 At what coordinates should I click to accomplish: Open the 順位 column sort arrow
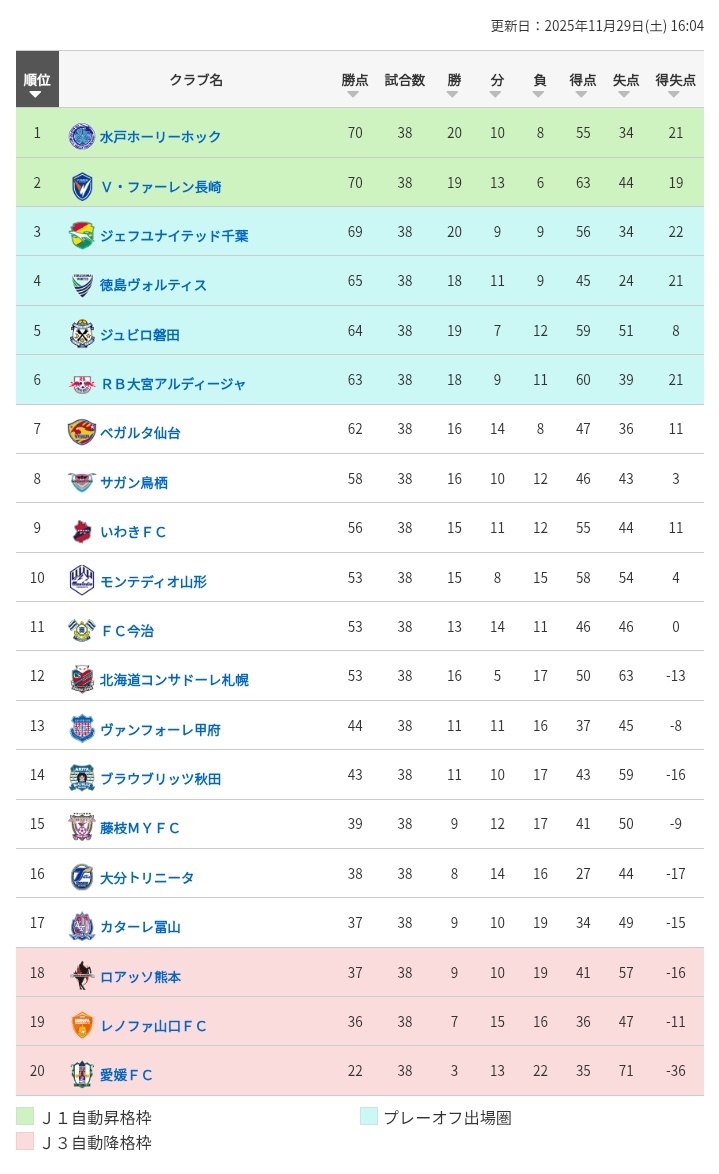37,93
